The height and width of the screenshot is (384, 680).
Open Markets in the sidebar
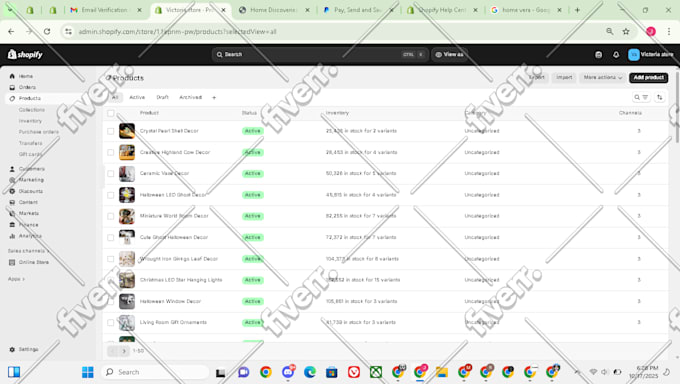coord(28,213)
